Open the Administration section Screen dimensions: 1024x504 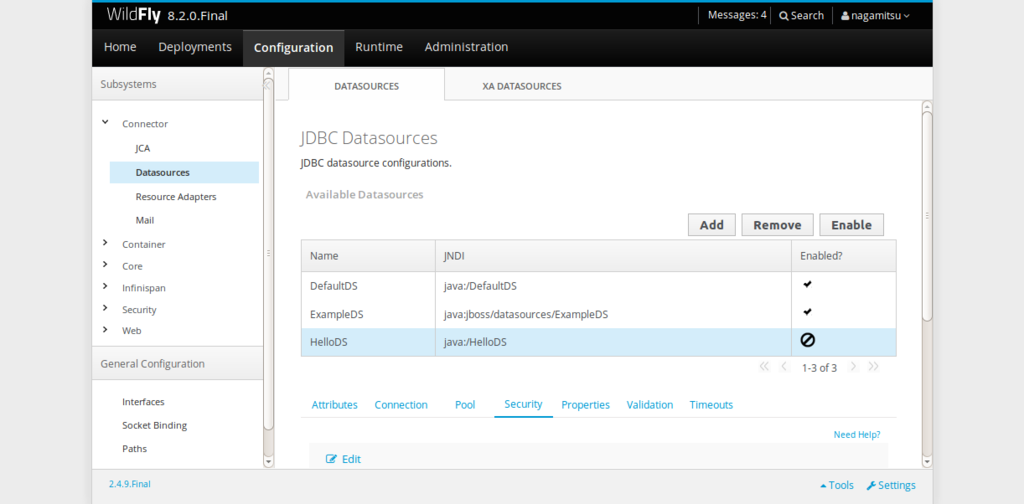tap(466, 47)
